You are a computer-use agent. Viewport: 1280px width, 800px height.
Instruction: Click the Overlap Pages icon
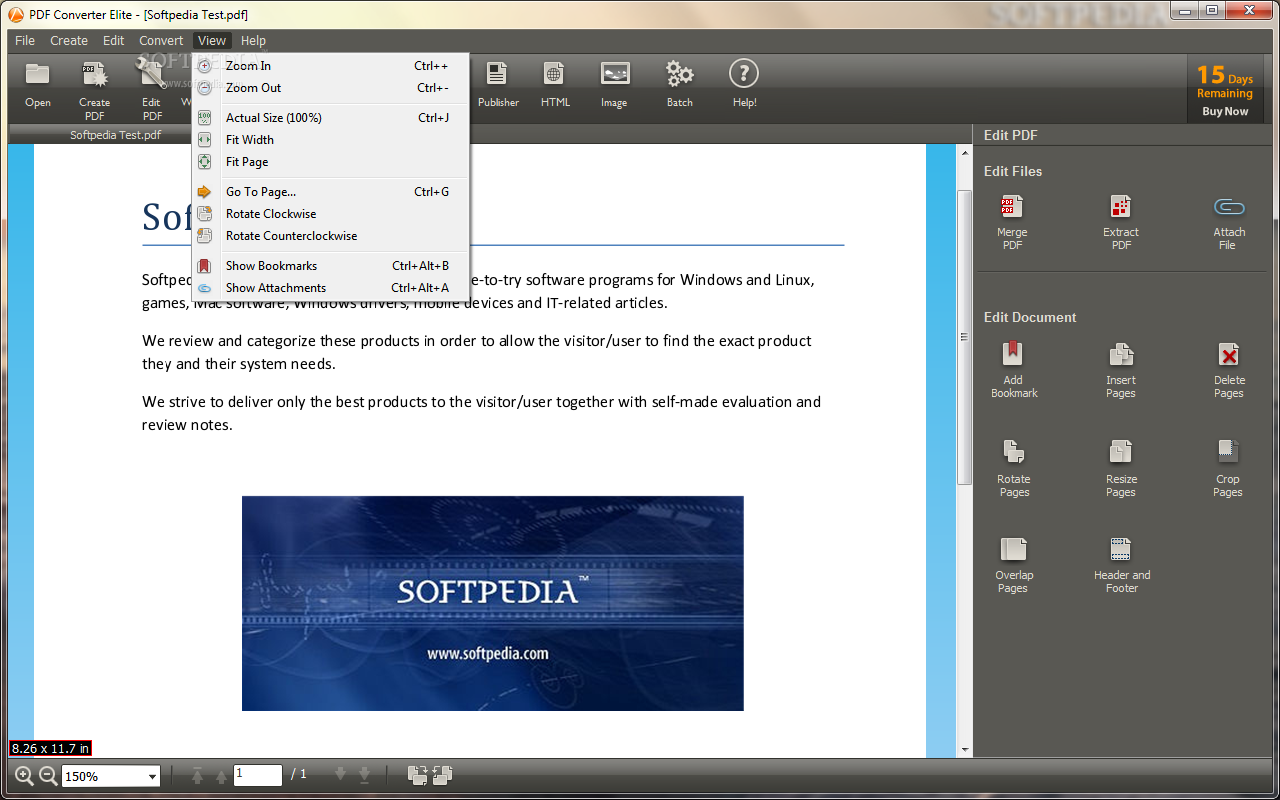click(x=1013, y=549)
